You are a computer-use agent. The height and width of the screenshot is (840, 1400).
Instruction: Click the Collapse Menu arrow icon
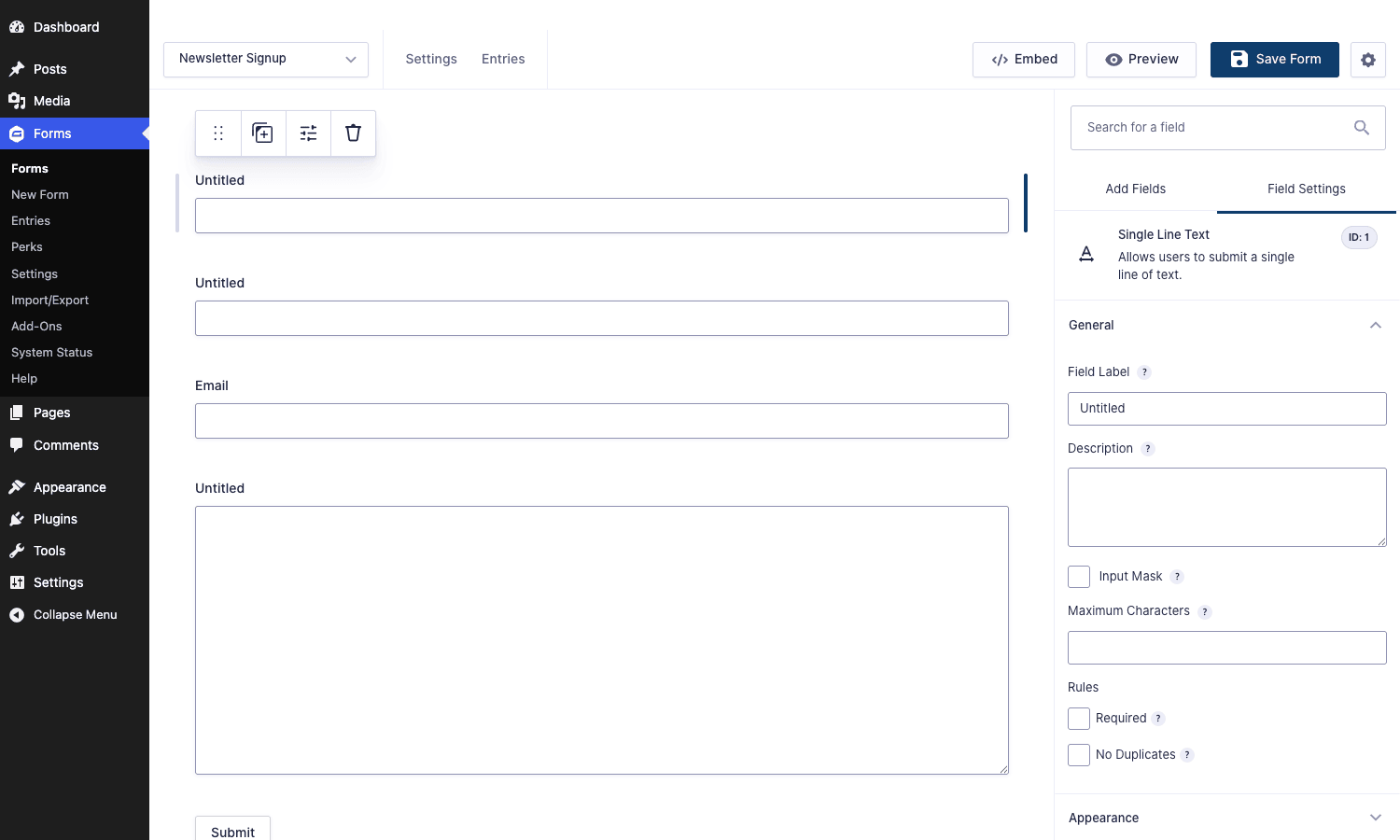17,615
